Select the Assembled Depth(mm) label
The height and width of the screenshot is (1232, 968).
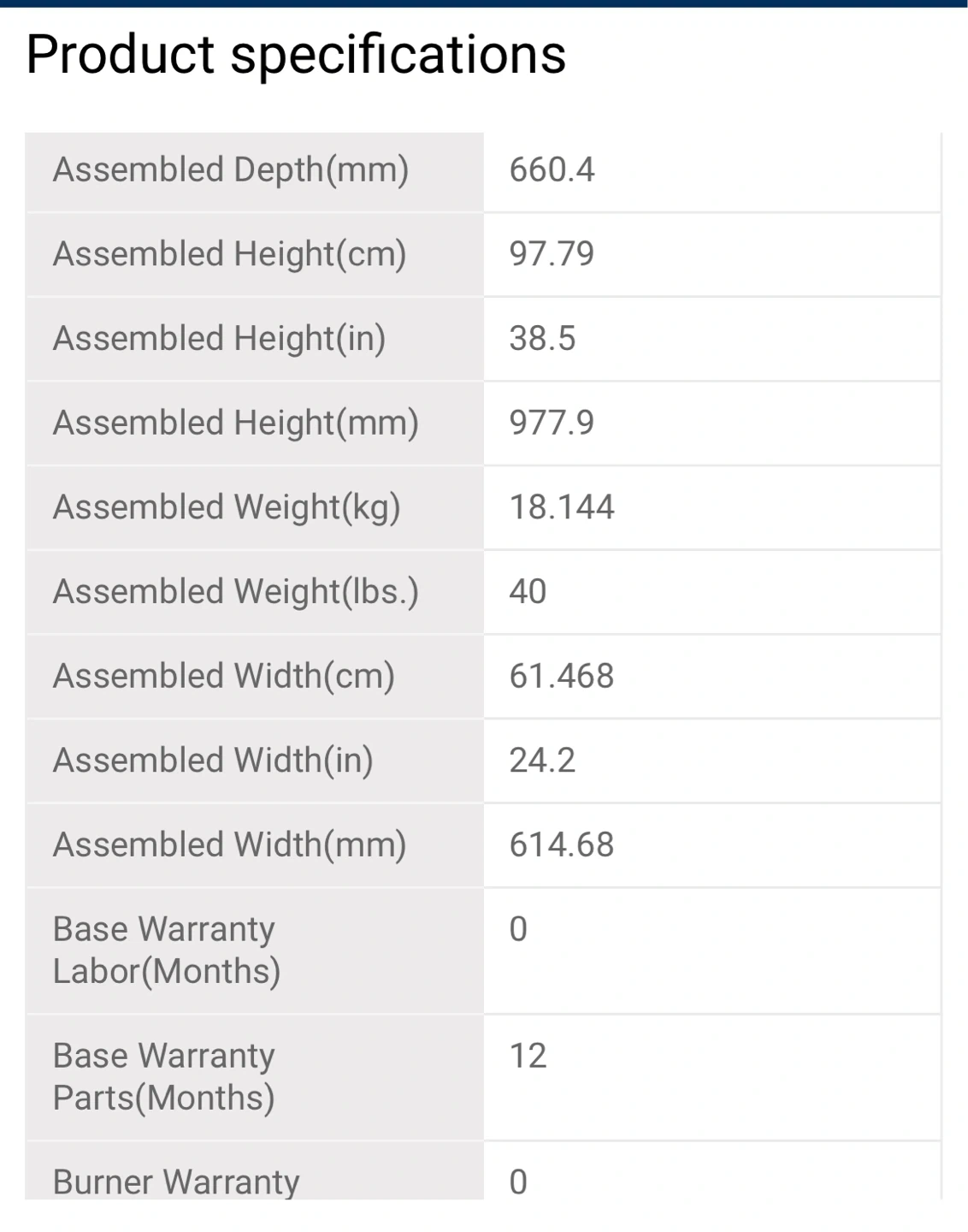(231, 170)
